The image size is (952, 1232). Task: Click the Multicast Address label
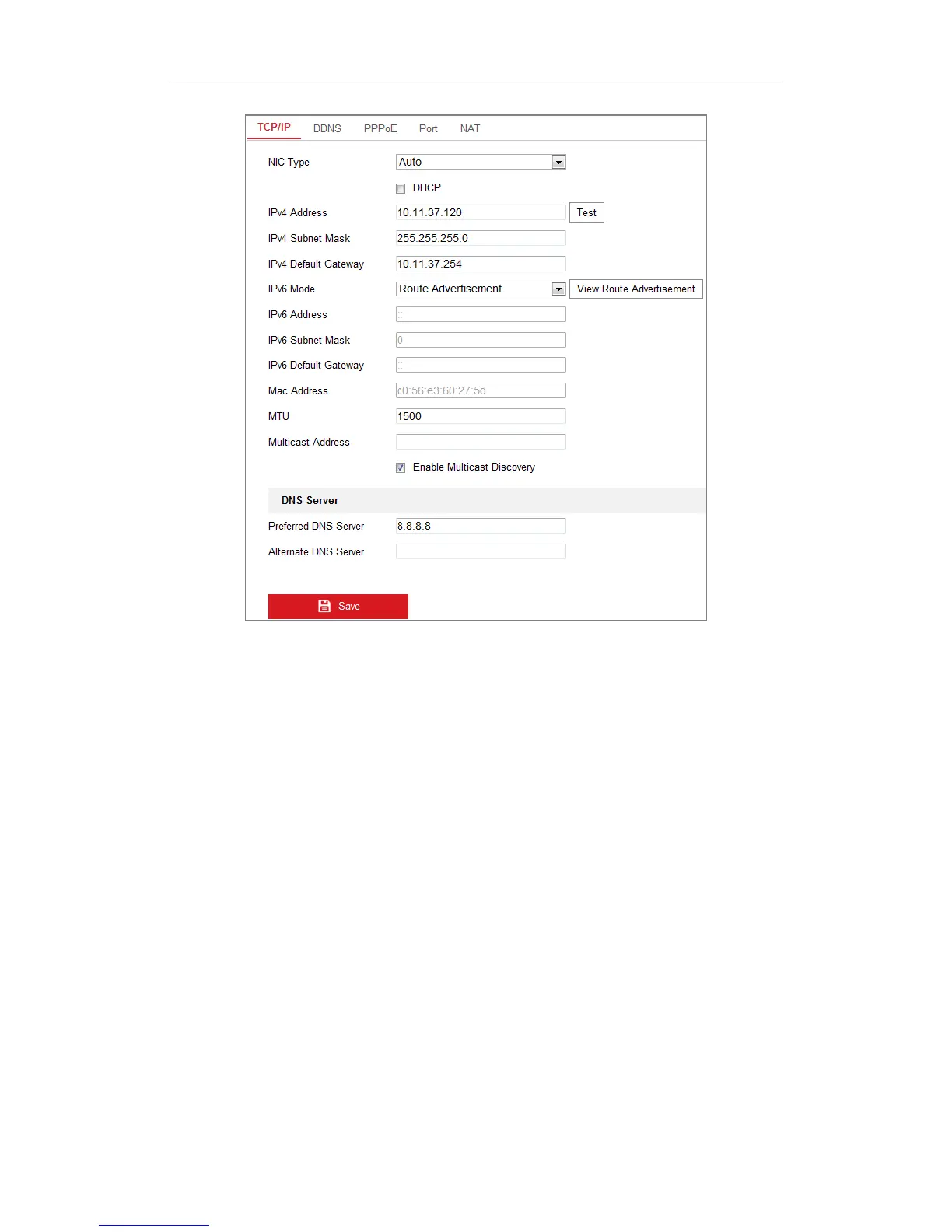309,442
